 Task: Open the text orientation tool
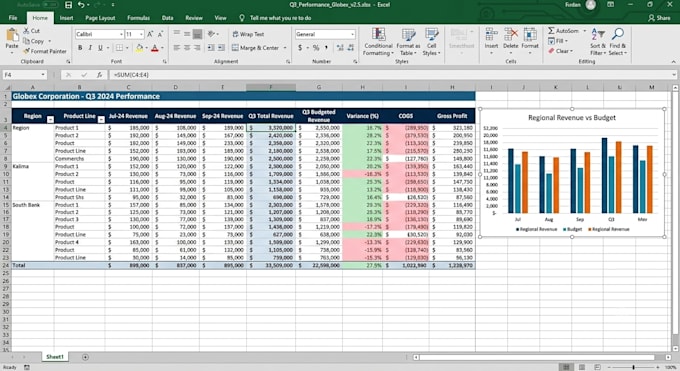(212, 34)
